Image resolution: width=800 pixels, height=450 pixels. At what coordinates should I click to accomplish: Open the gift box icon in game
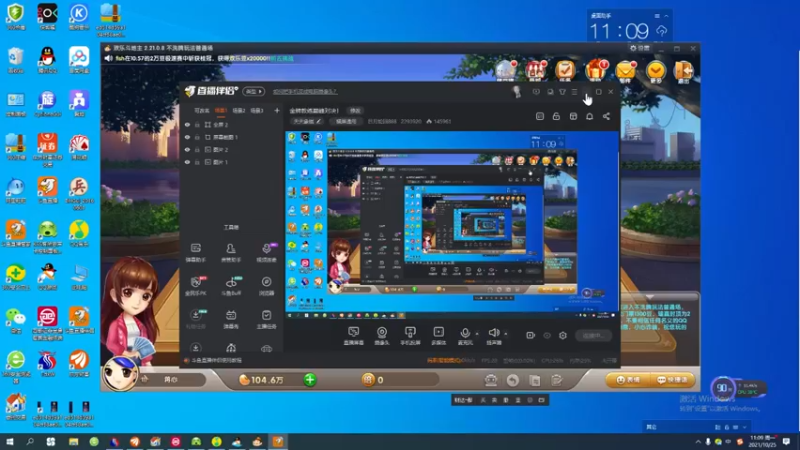595,70
